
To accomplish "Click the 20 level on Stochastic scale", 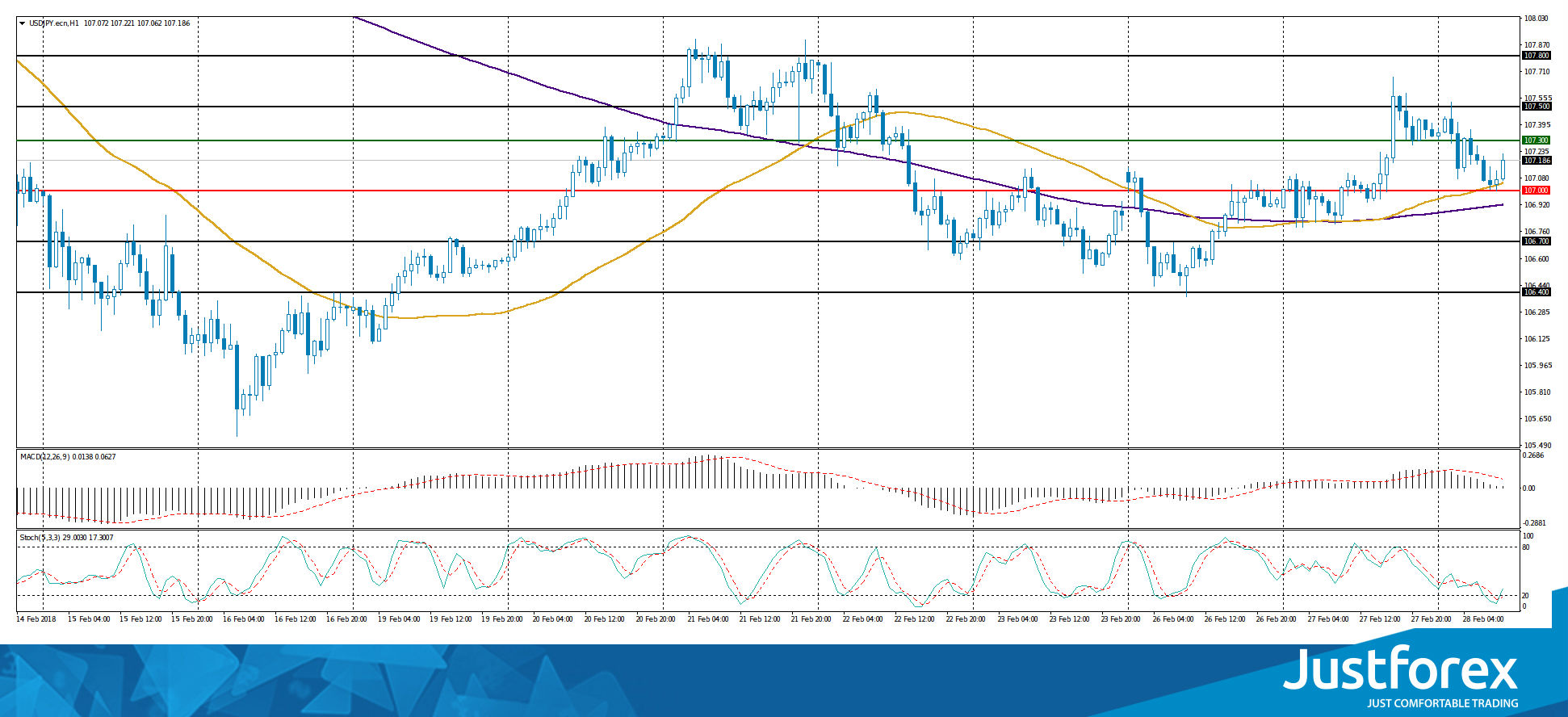I will (x=1526, y=595).
